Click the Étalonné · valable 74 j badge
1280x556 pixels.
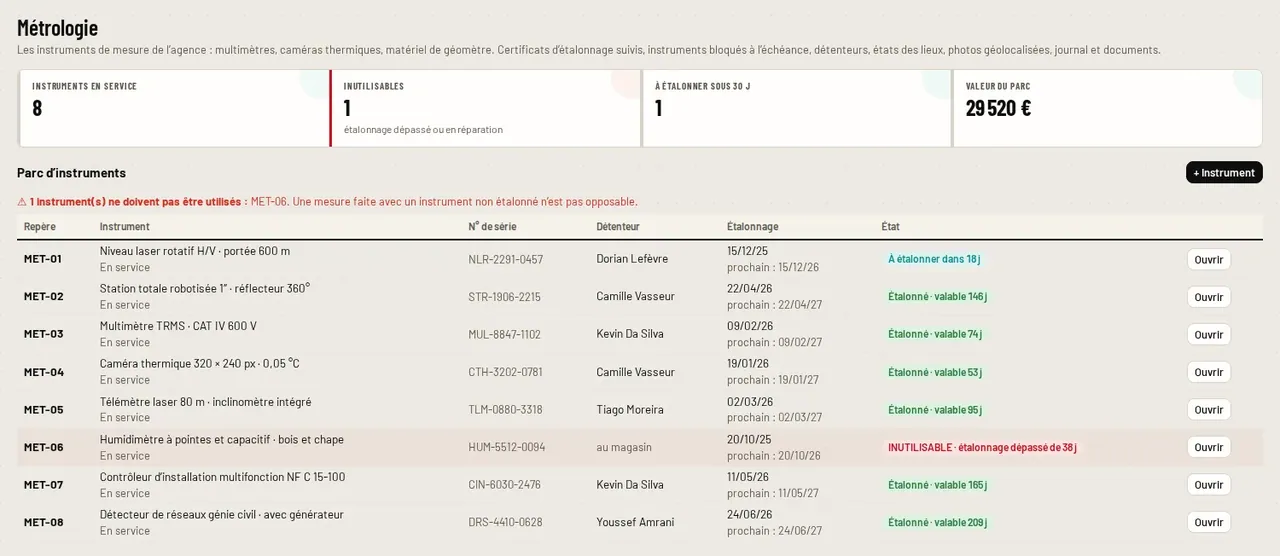[x=935, y=334]
